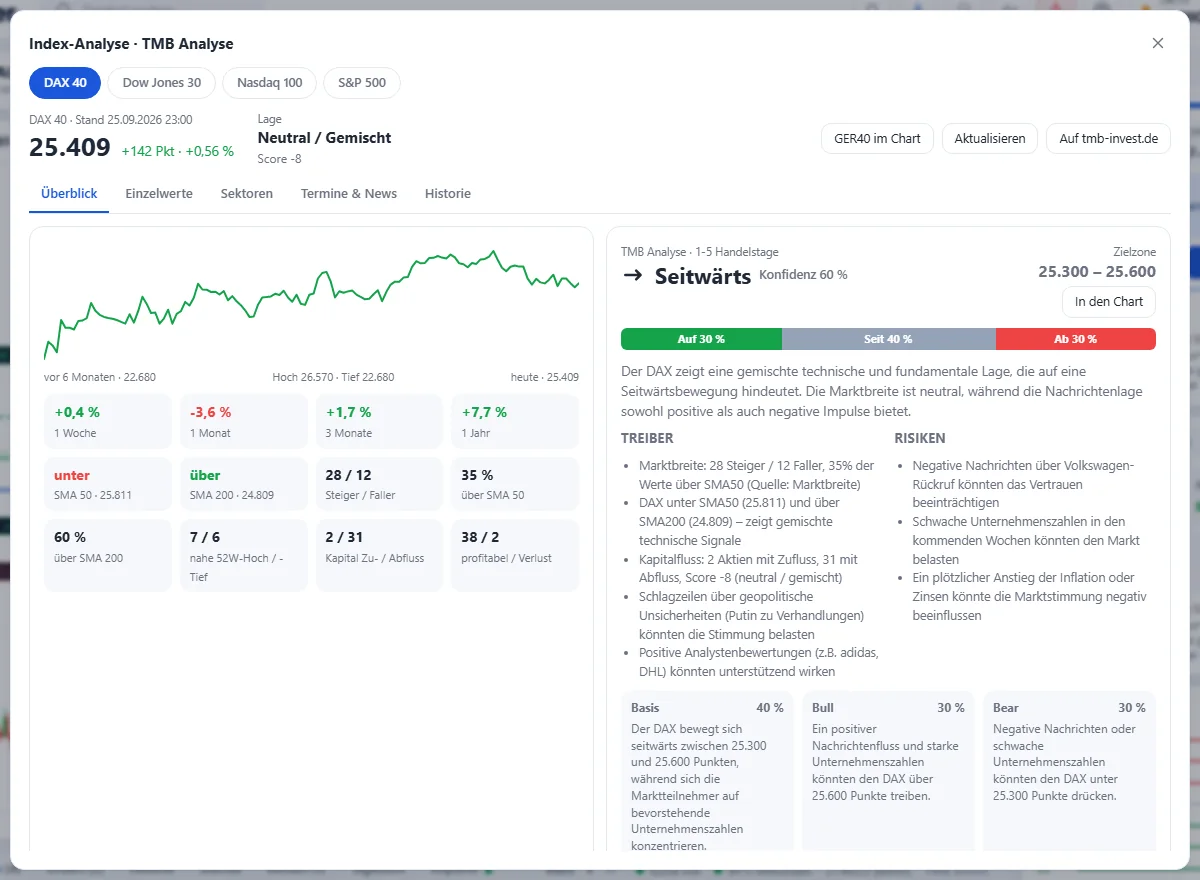Select the -3,6 % 1 Monat tile
Screen dimensions: 1200x880
243,421
